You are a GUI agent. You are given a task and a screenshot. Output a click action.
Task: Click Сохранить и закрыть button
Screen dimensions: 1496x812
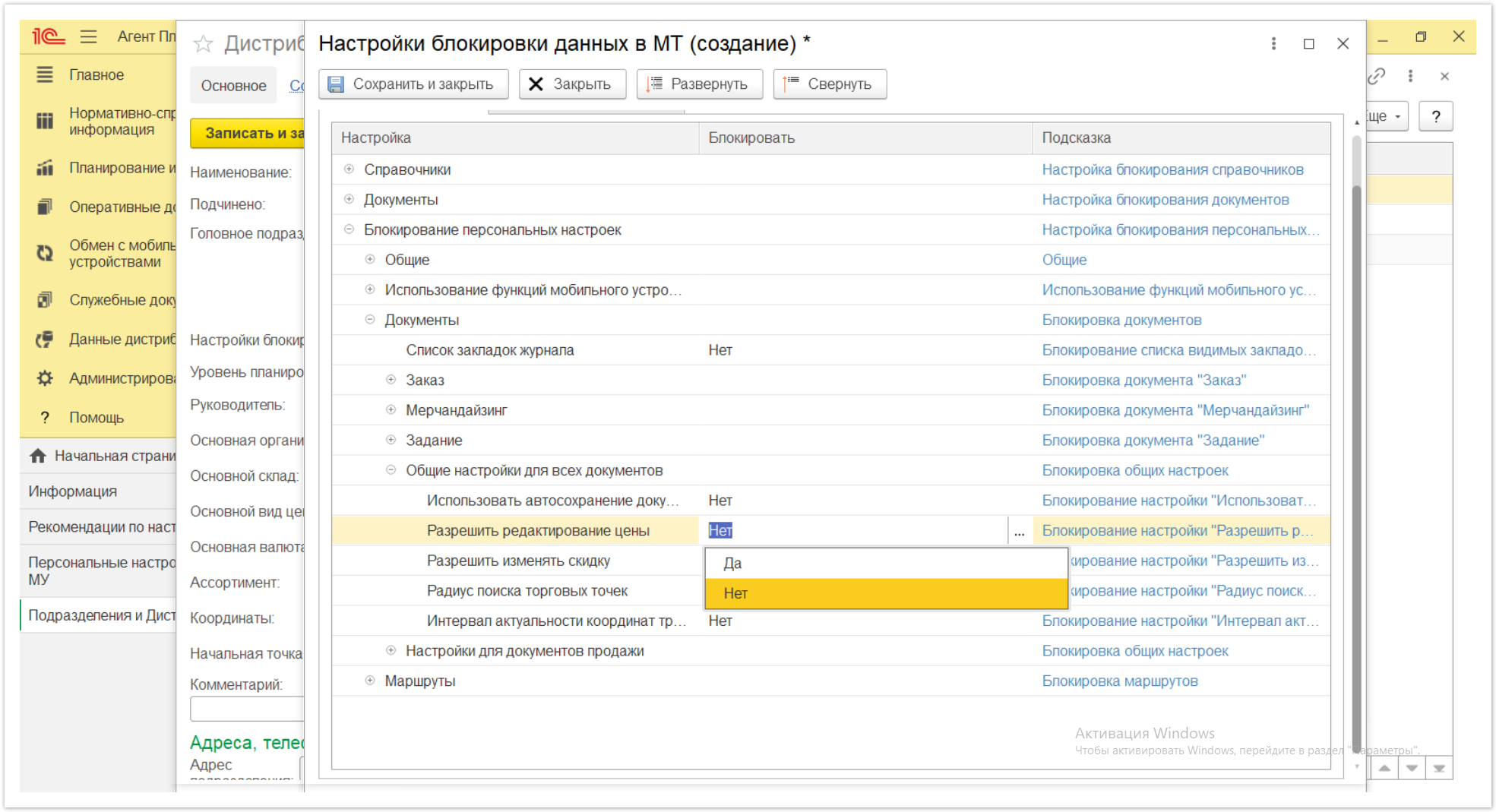(413, 84)
